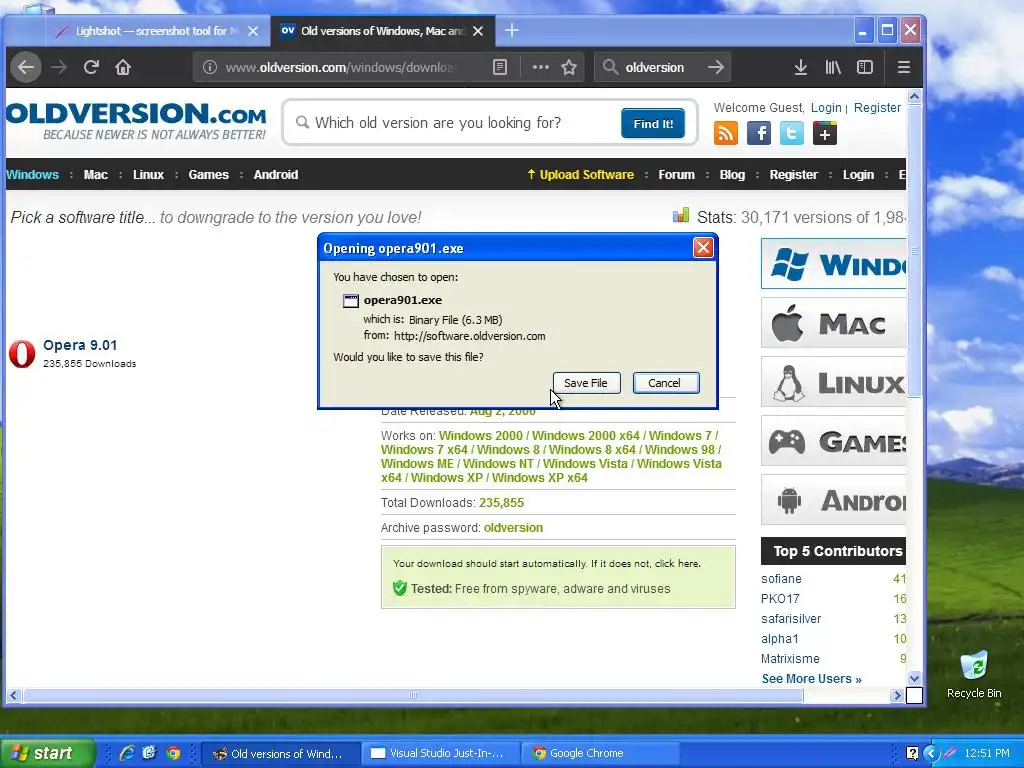The width and height of the screenshot is (1024, 768).
Task: Click the Opera 9.01 title link
Action: [x=80, y=345]
